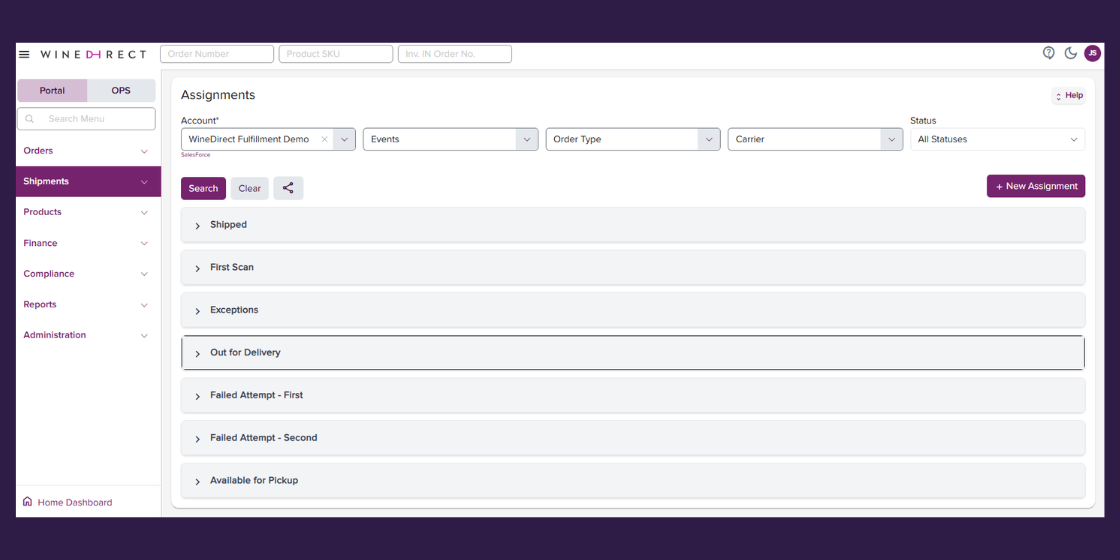
Task: Open the hamburger menu icon
Action: pyautogui.click(x=24, y=54)
